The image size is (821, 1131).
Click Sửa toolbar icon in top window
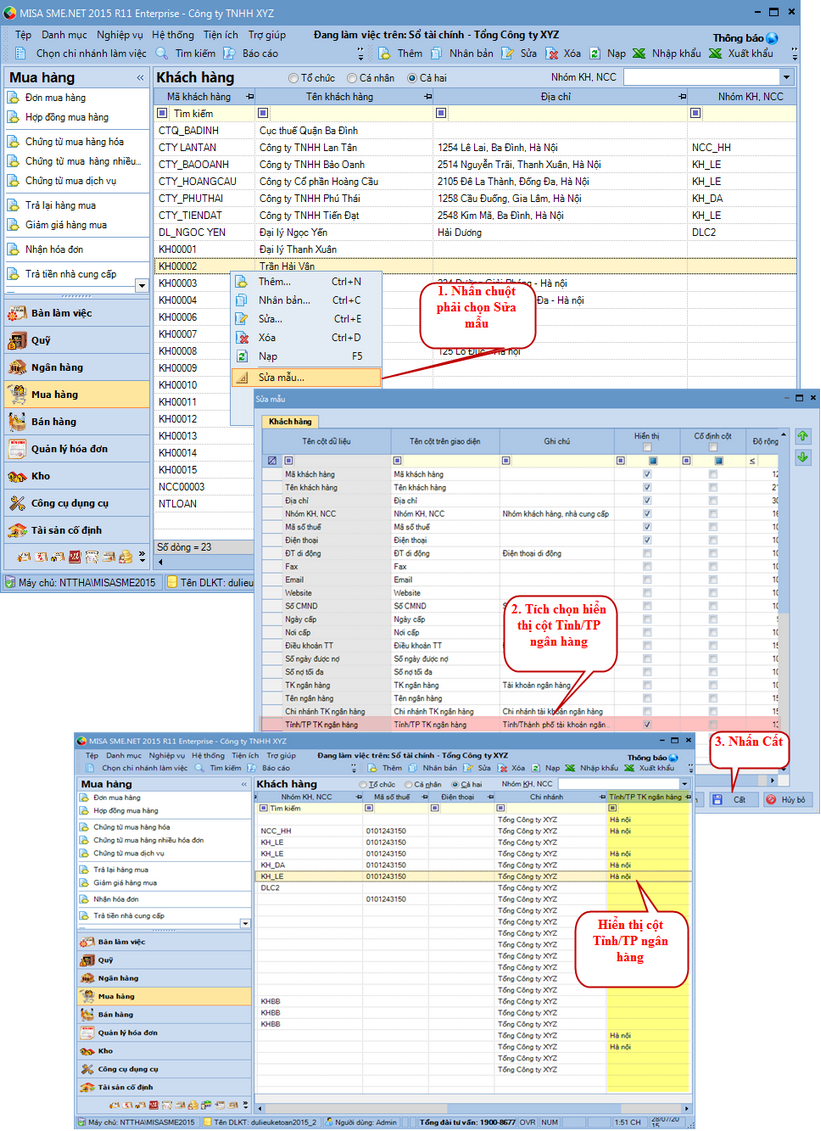[508, 53]
